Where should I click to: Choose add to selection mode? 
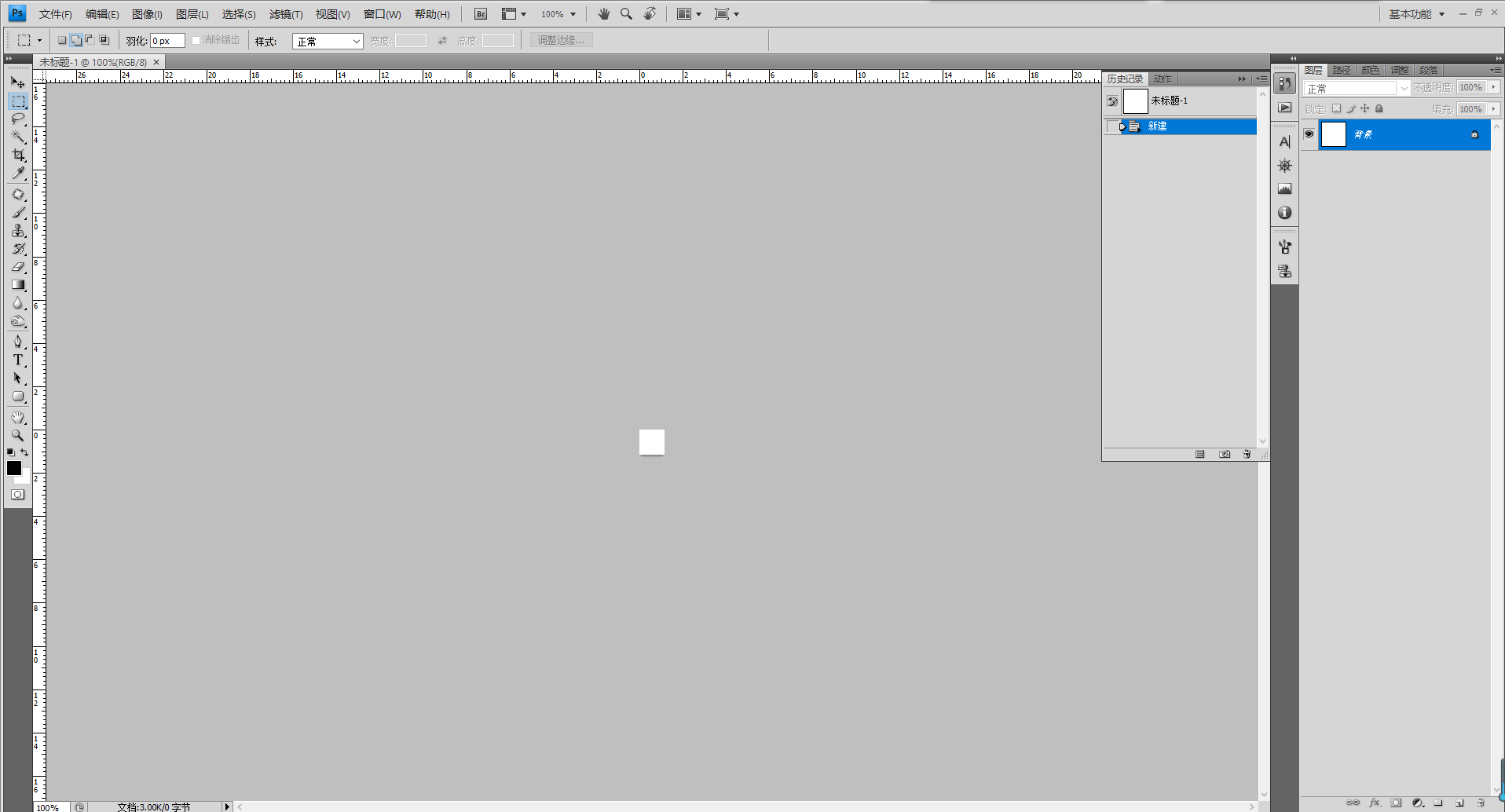[x=75, y=40]
